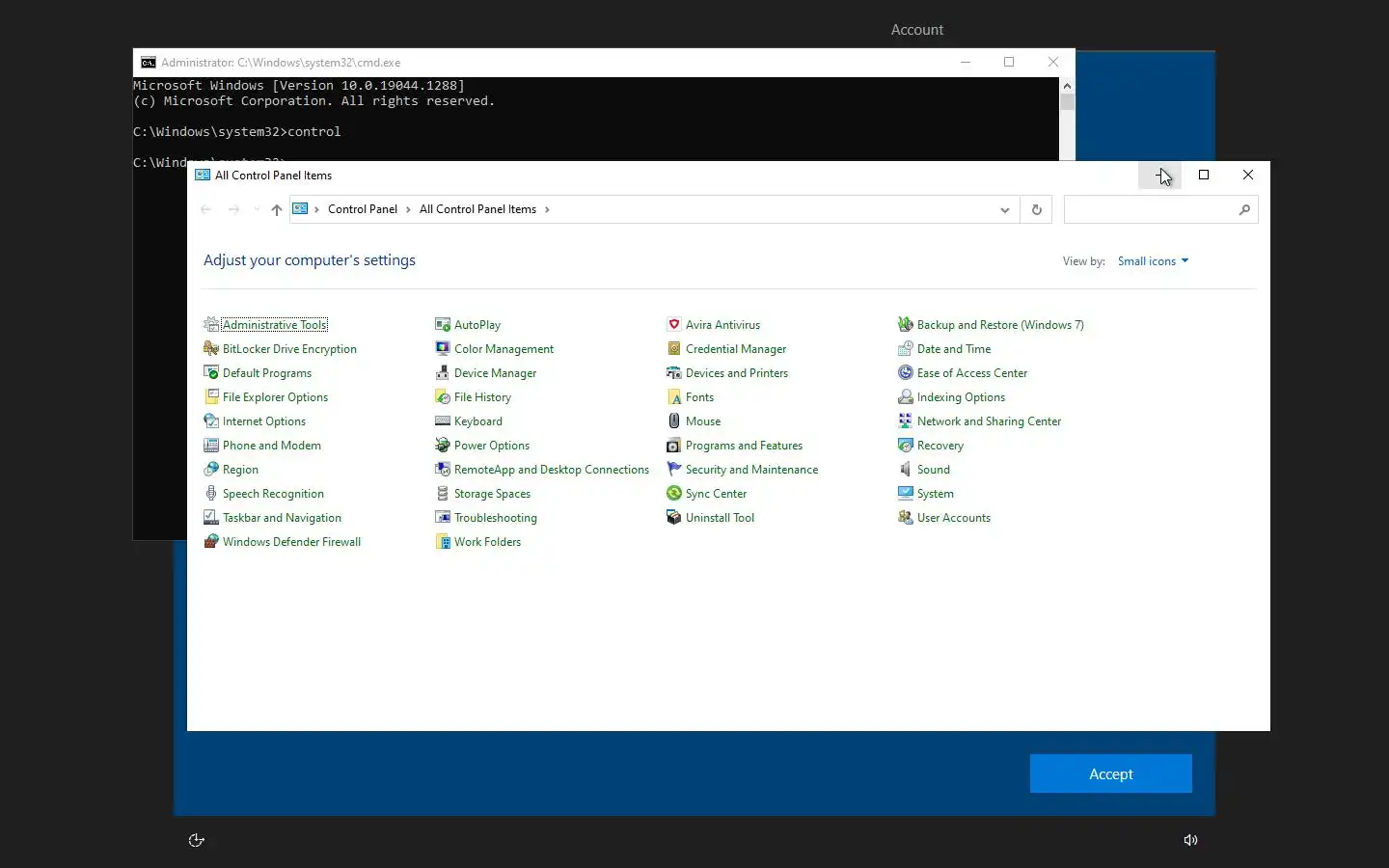Screen dimensions: 1389x868
Task: Select the All Control Panel Items breadcrumb
Action: [x=477, y=209]
